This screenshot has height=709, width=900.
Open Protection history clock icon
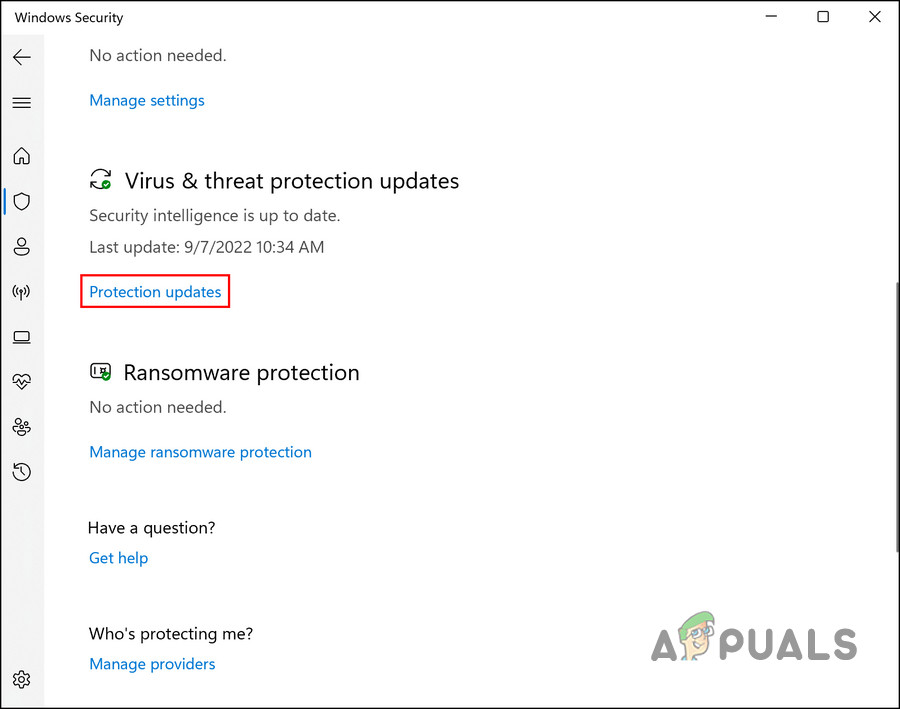21,472
